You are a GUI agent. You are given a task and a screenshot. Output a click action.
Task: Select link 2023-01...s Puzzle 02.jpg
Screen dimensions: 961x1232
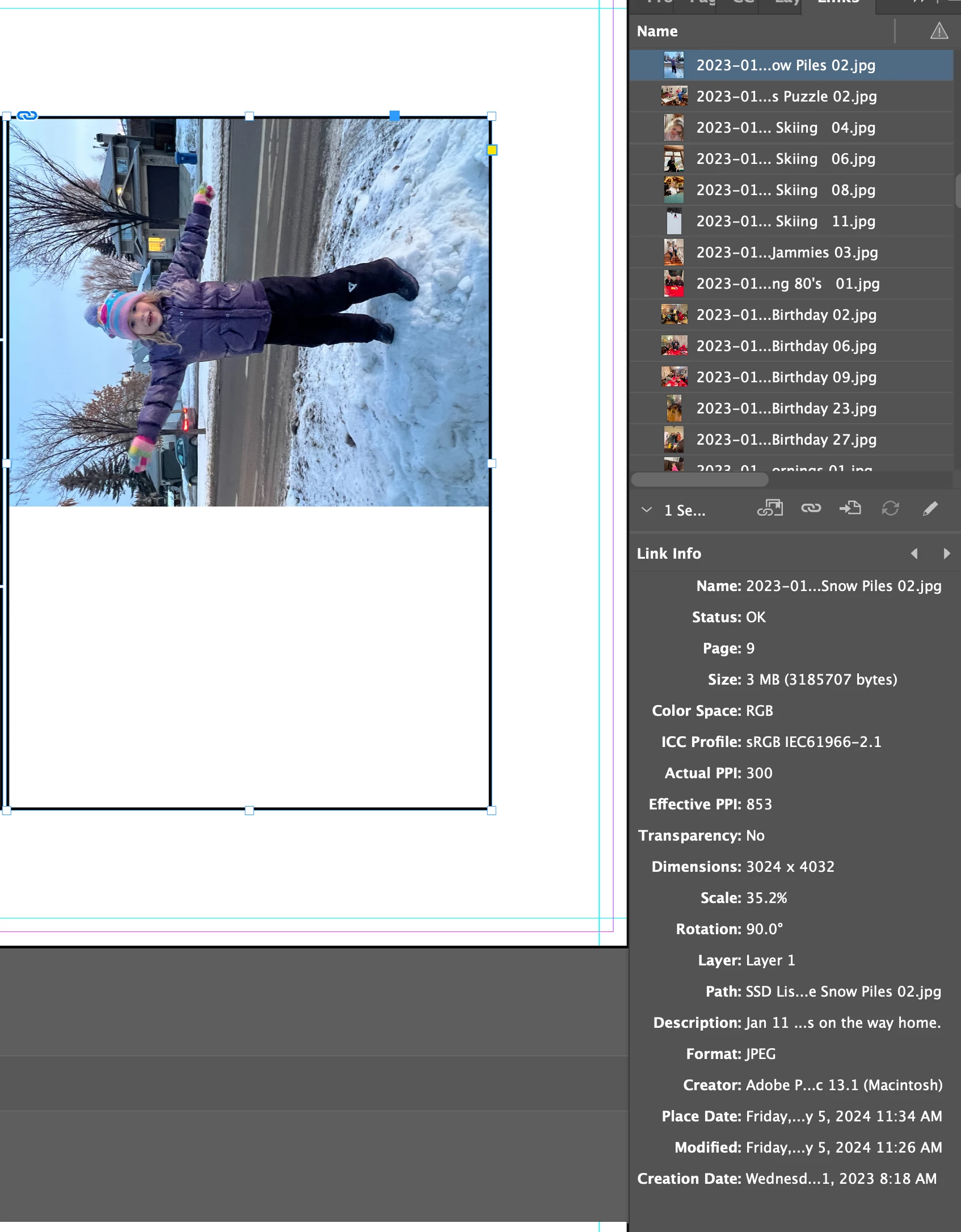791,96
